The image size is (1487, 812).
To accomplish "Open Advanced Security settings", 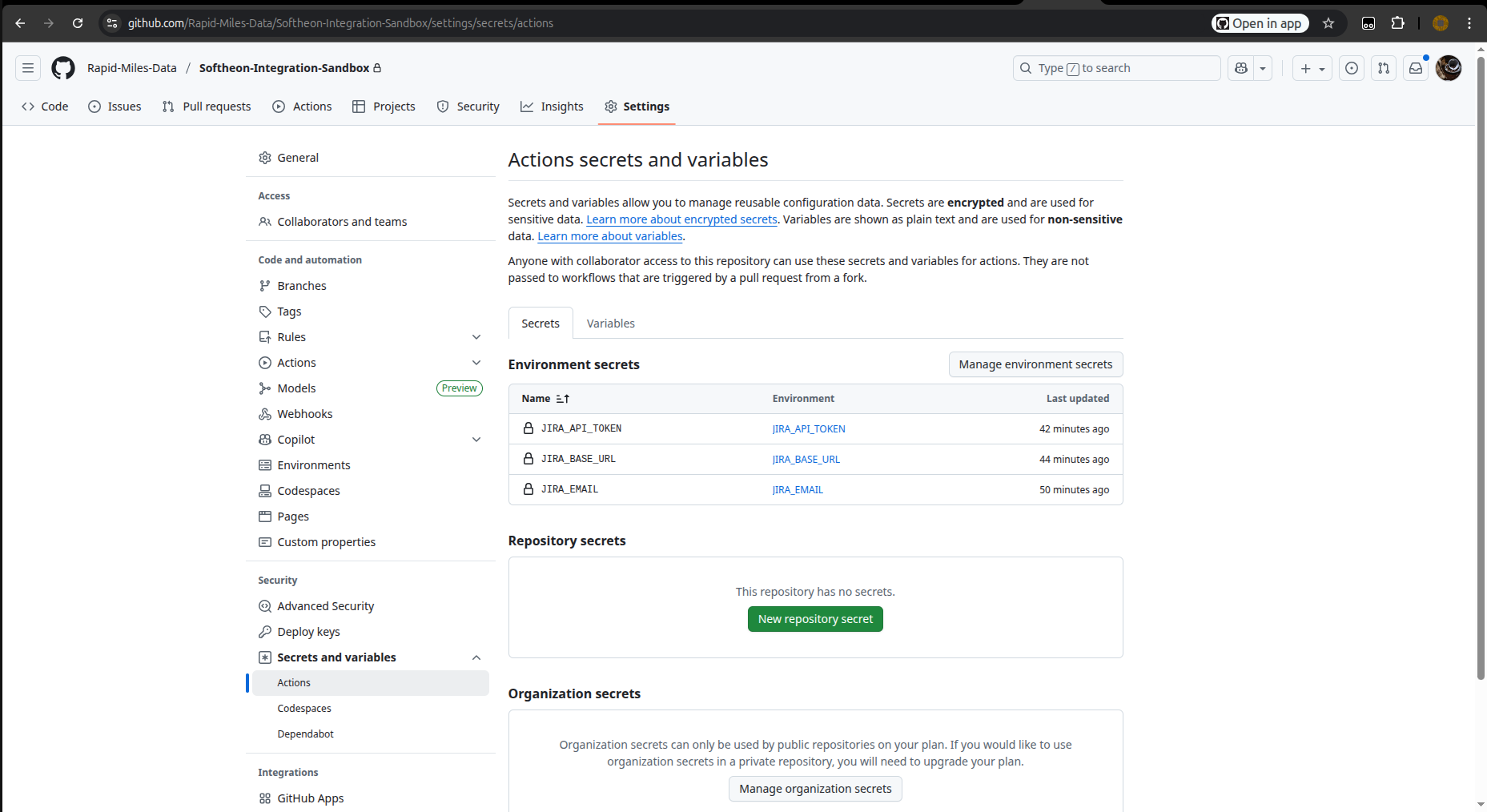I will (x=371, y=606).
